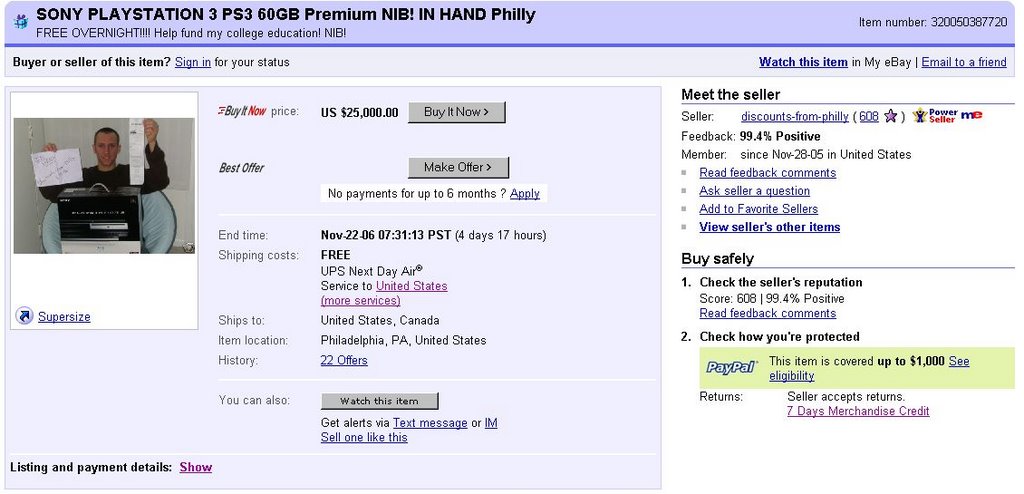Open the Sign in link
Screen dimensions: 1024x494
coord(193,62)
